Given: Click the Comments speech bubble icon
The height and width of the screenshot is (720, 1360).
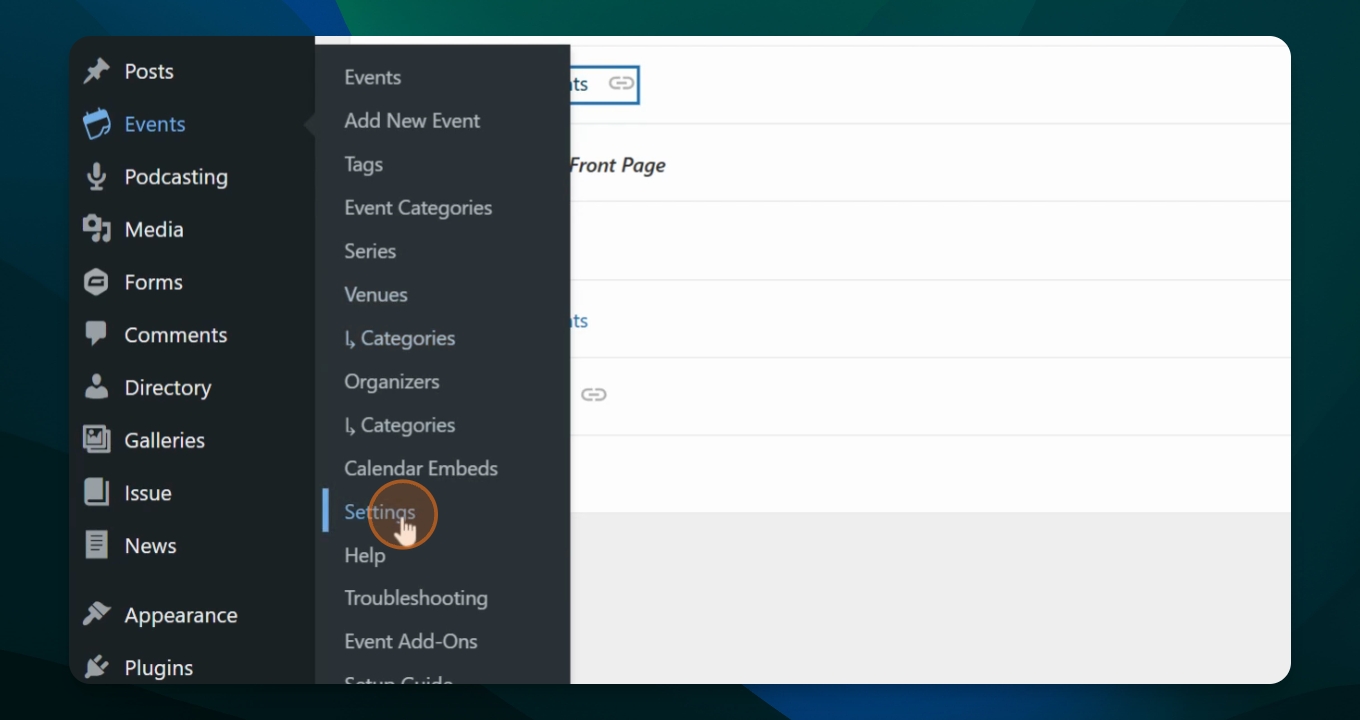Looking at the screenshot, I should [x=97, y=334].
